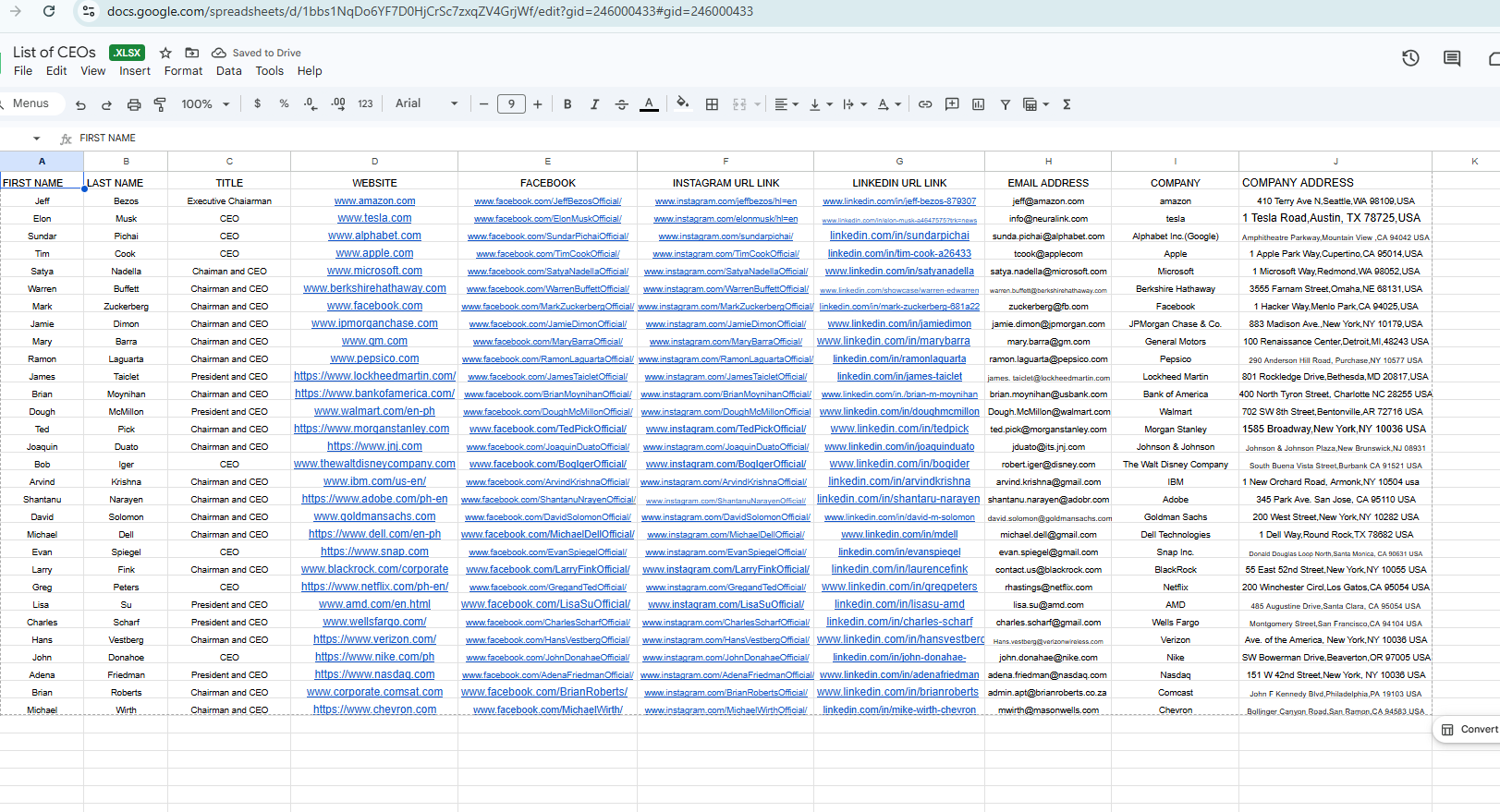The width and height of the screenshot is (1500, 812).
Task: Choose the fill color tool
Action: (x=682, y=104)
